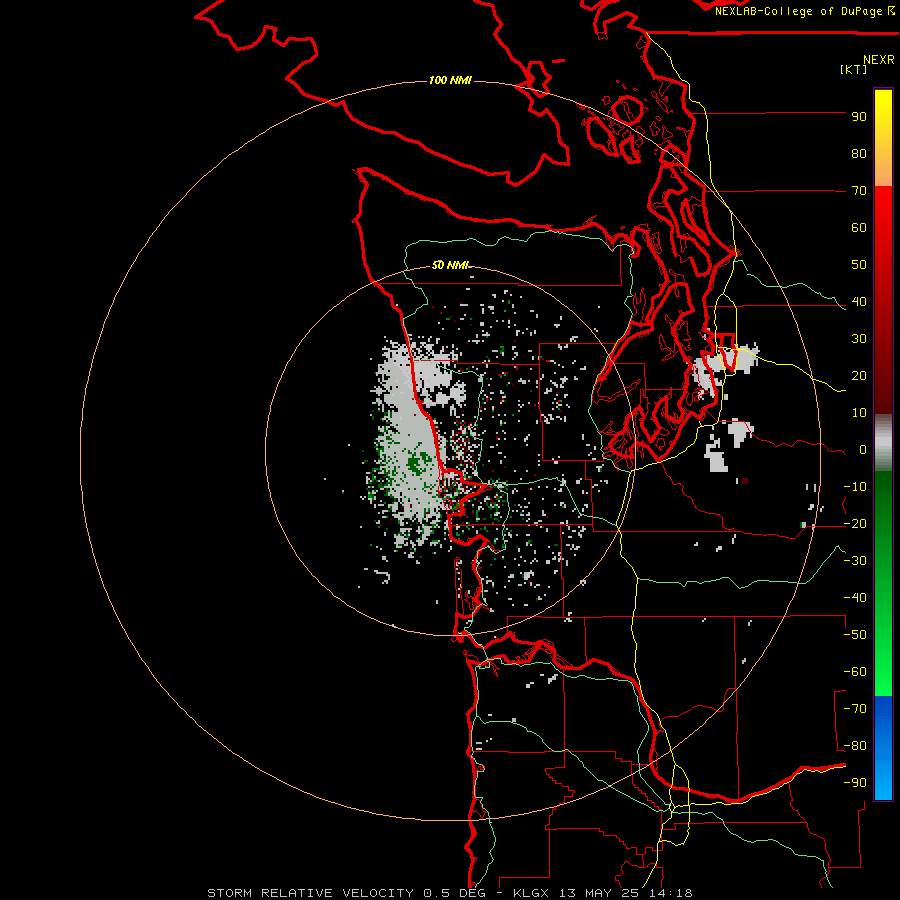Select the 10 value on the velocity scale
The height and width of the screenshot is (900, 900).
[859, 413]
